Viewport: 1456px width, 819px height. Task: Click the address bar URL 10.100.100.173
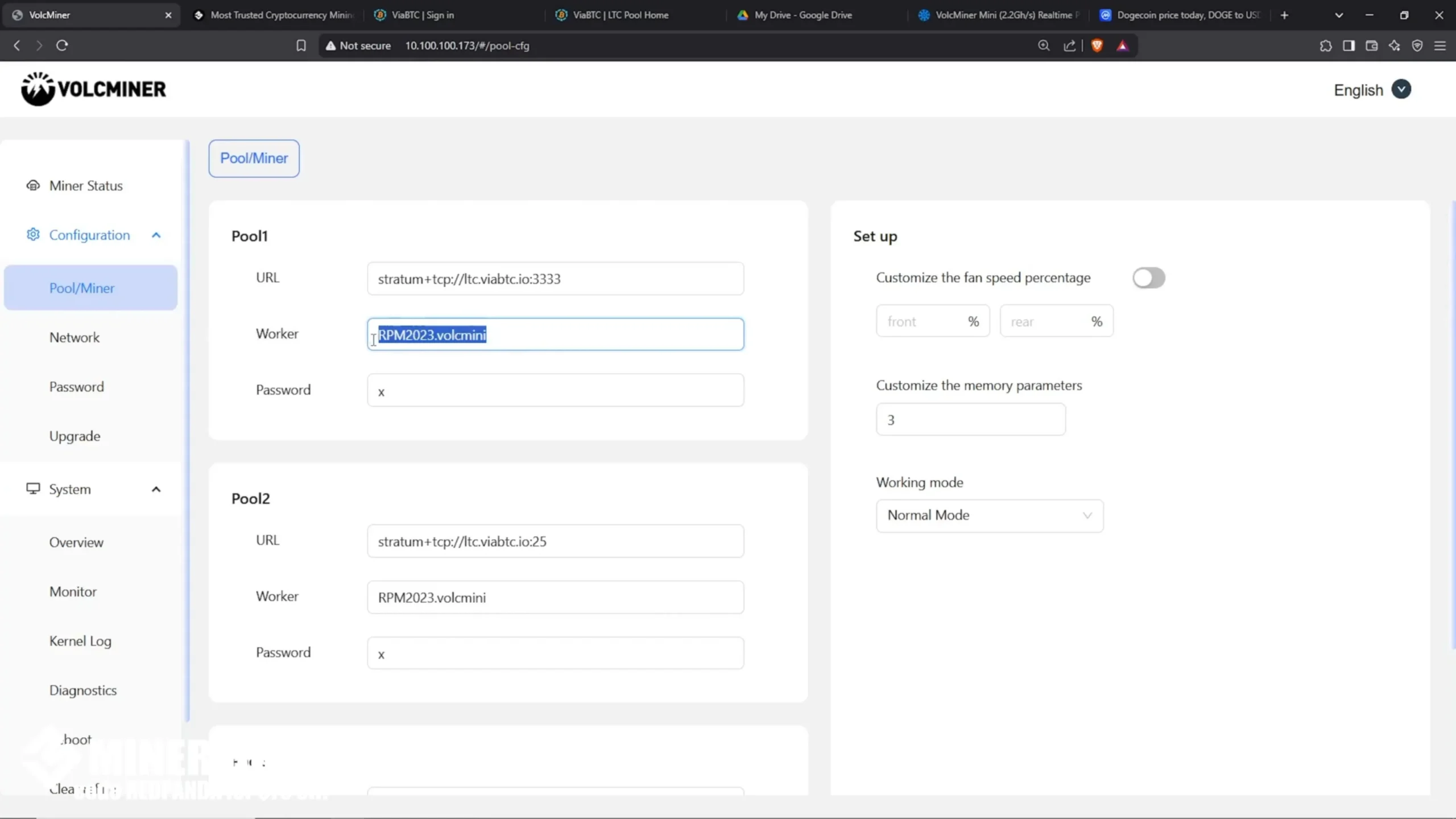pos(467,45)
